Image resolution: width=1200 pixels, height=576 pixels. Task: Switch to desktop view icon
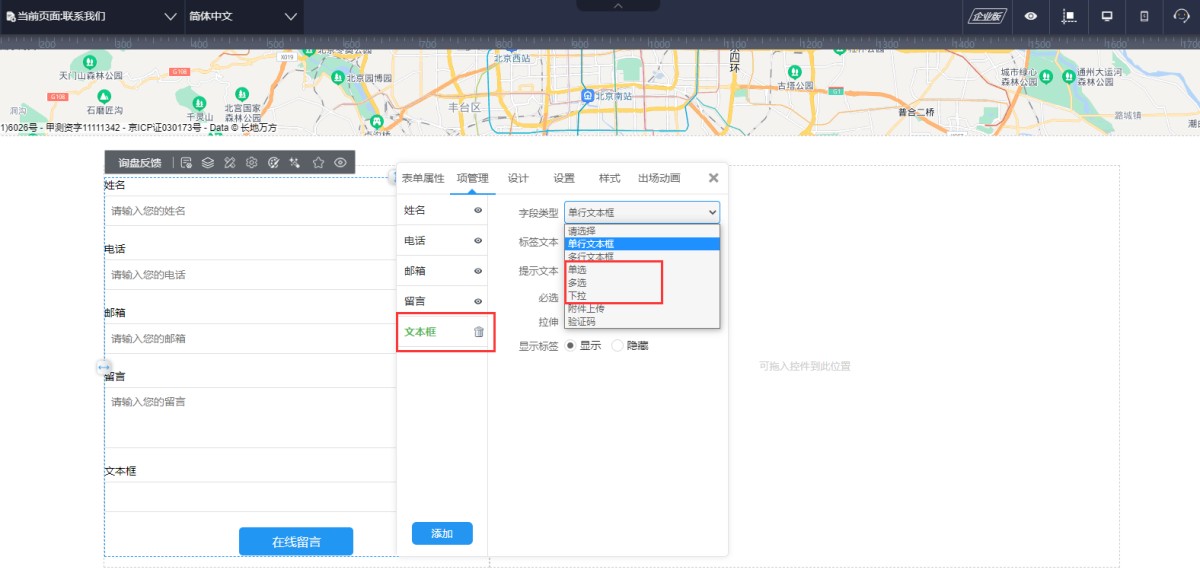point(1107,17)
